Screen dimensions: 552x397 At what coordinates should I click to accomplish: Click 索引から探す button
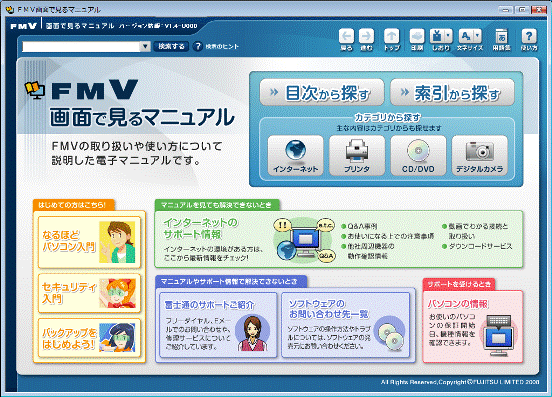[x=452, y=92]
